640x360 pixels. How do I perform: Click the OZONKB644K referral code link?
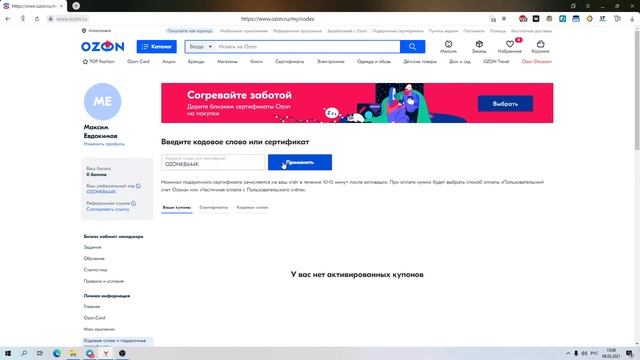click(x=101, y=192)
